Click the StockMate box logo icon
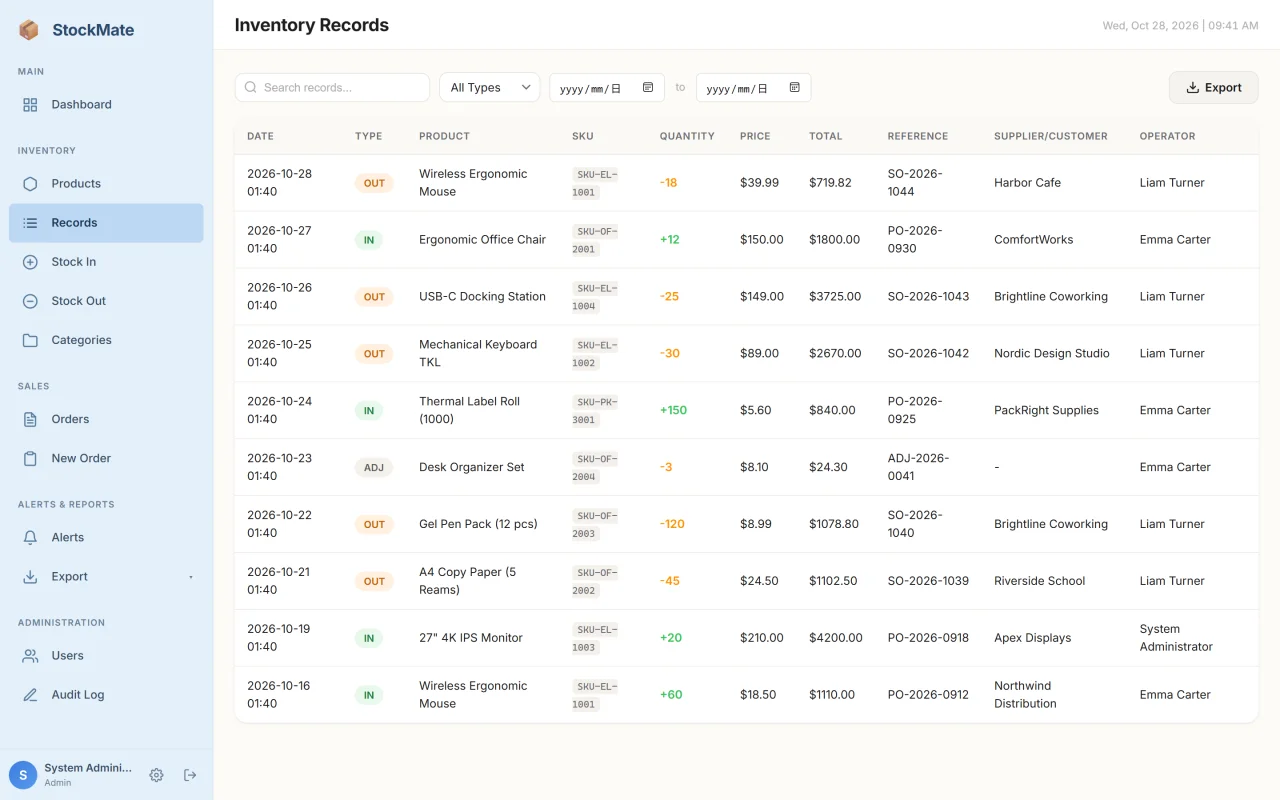 point(29,30)
